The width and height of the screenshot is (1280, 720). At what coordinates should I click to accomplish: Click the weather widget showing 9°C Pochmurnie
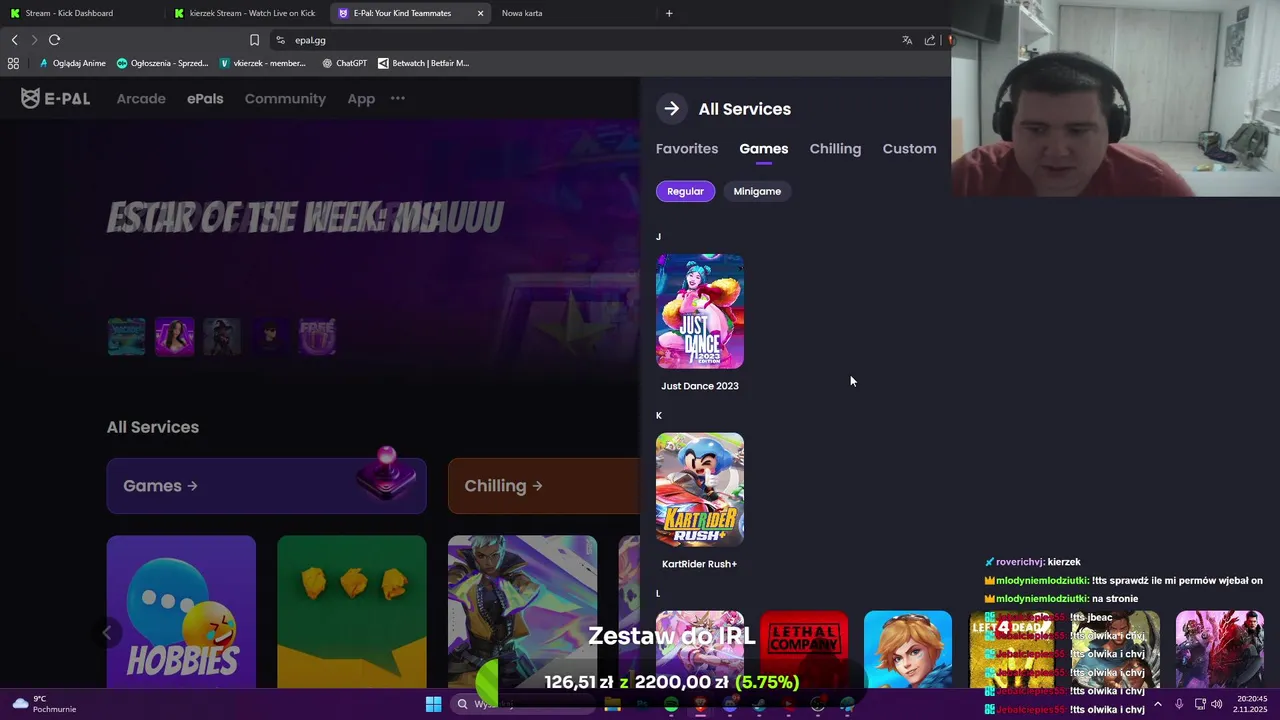coord(45,704)
